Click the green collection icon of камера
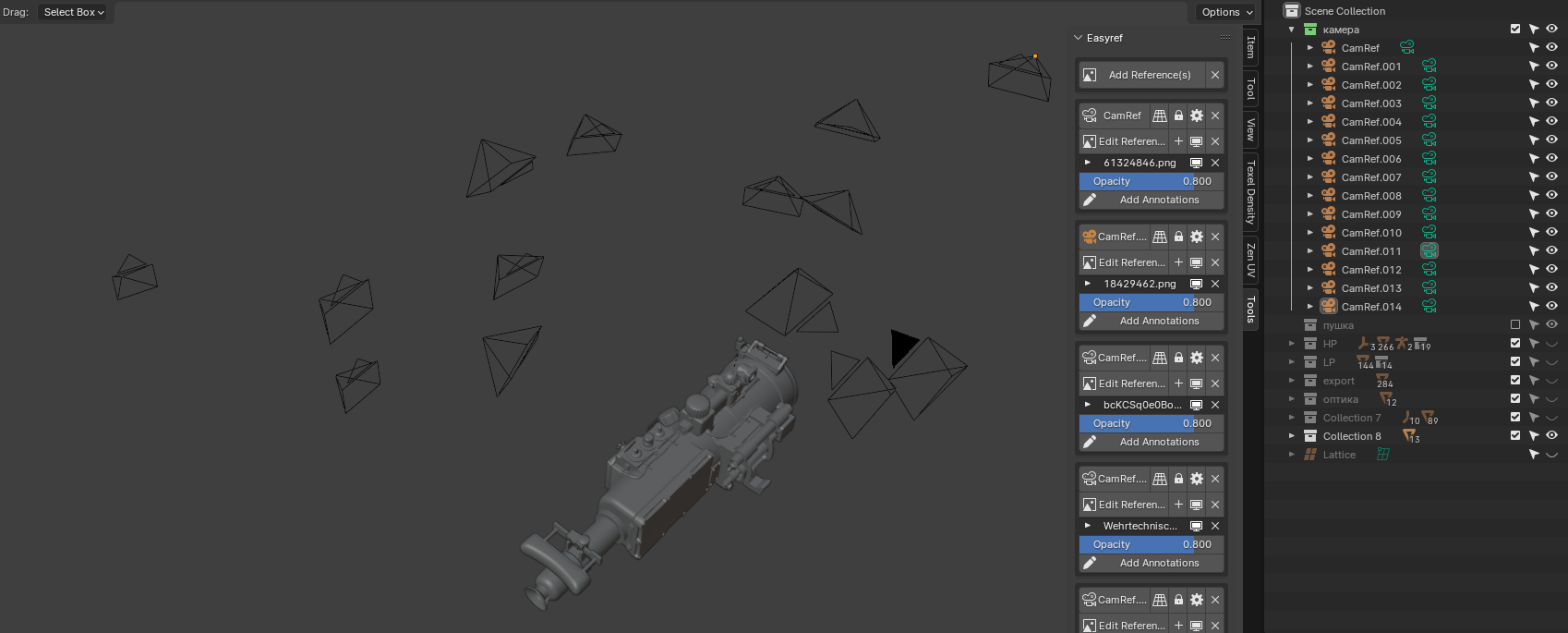 (1310, 30)
